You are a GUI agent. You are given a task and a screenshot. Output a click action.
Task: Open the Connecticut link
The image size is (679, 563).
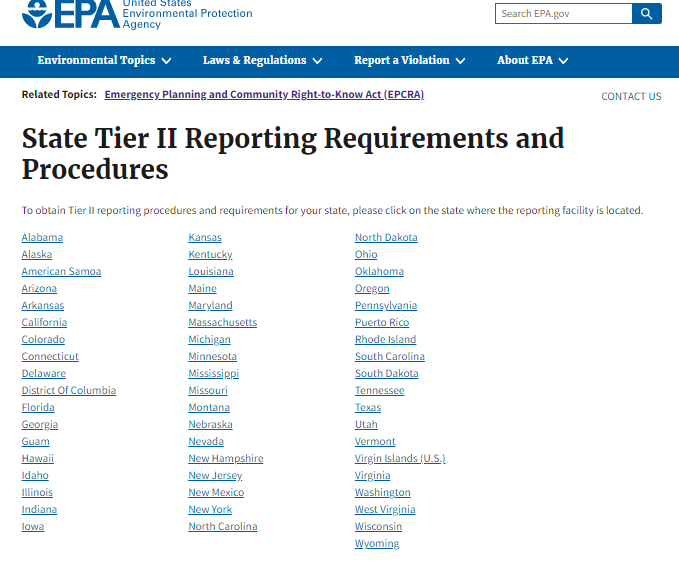click(50, 356)
